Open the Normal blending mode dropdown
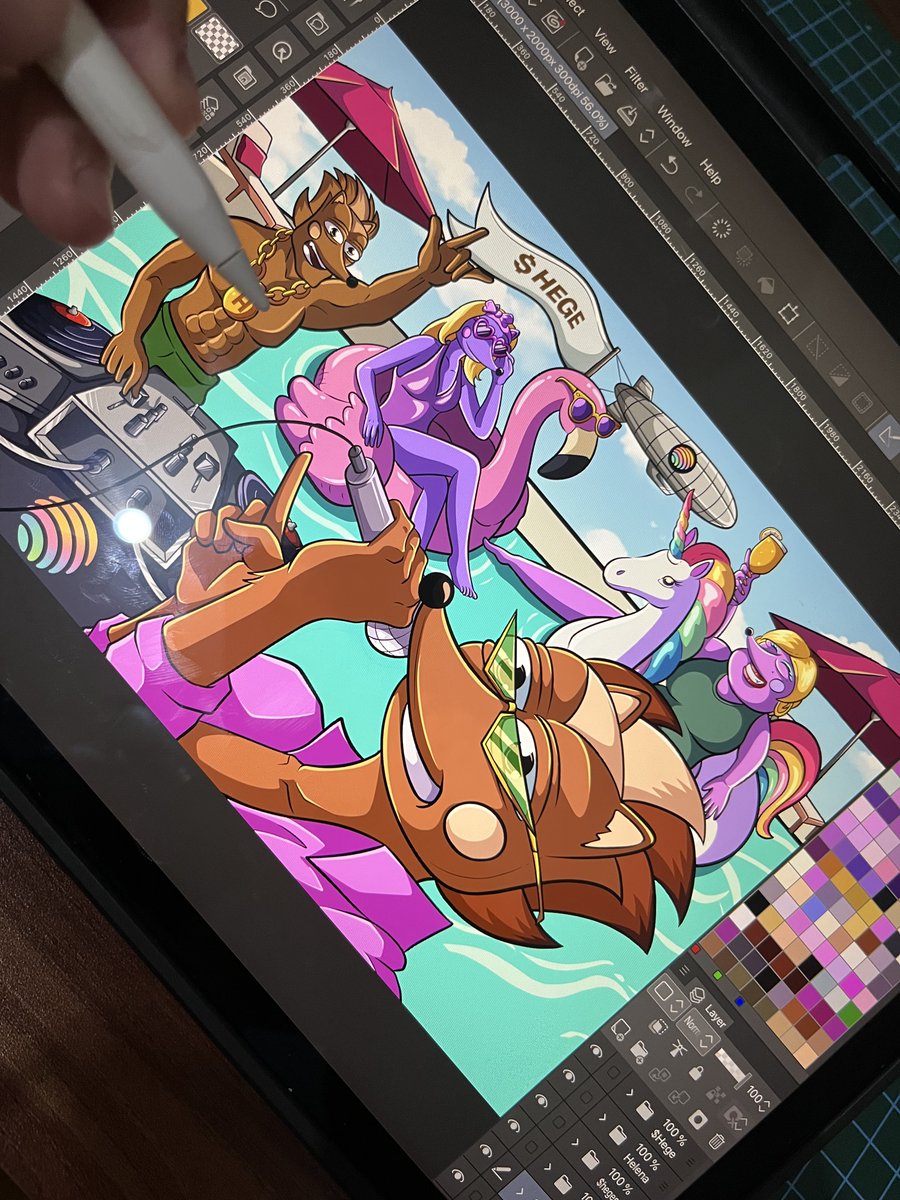Image resolution: width=900 pixels, height=1200 pixels. pyautogui.click(x=697, y=1032)
